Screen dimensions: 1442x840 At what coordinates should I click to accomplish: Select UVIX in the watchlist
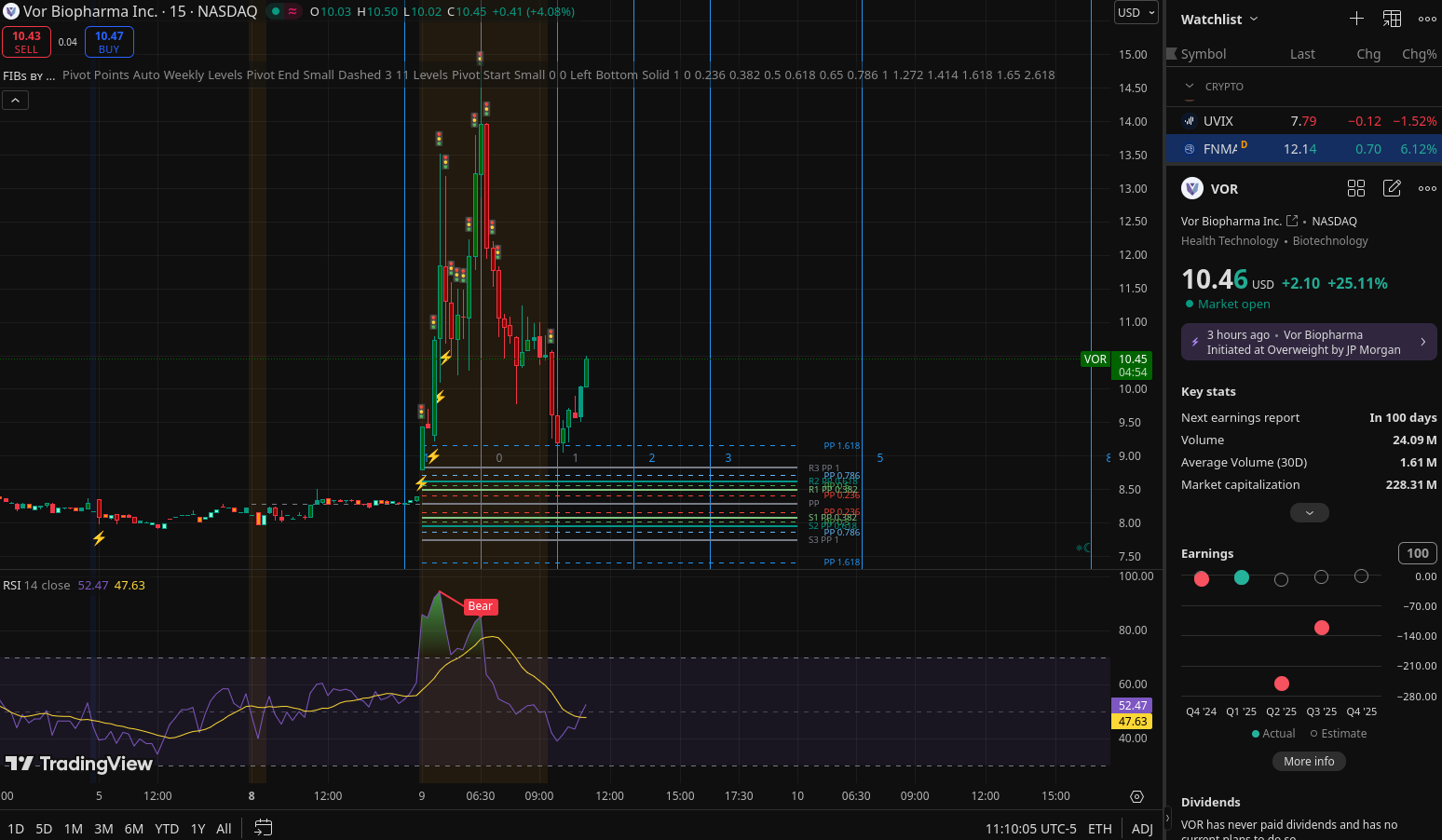point(1303,121)
